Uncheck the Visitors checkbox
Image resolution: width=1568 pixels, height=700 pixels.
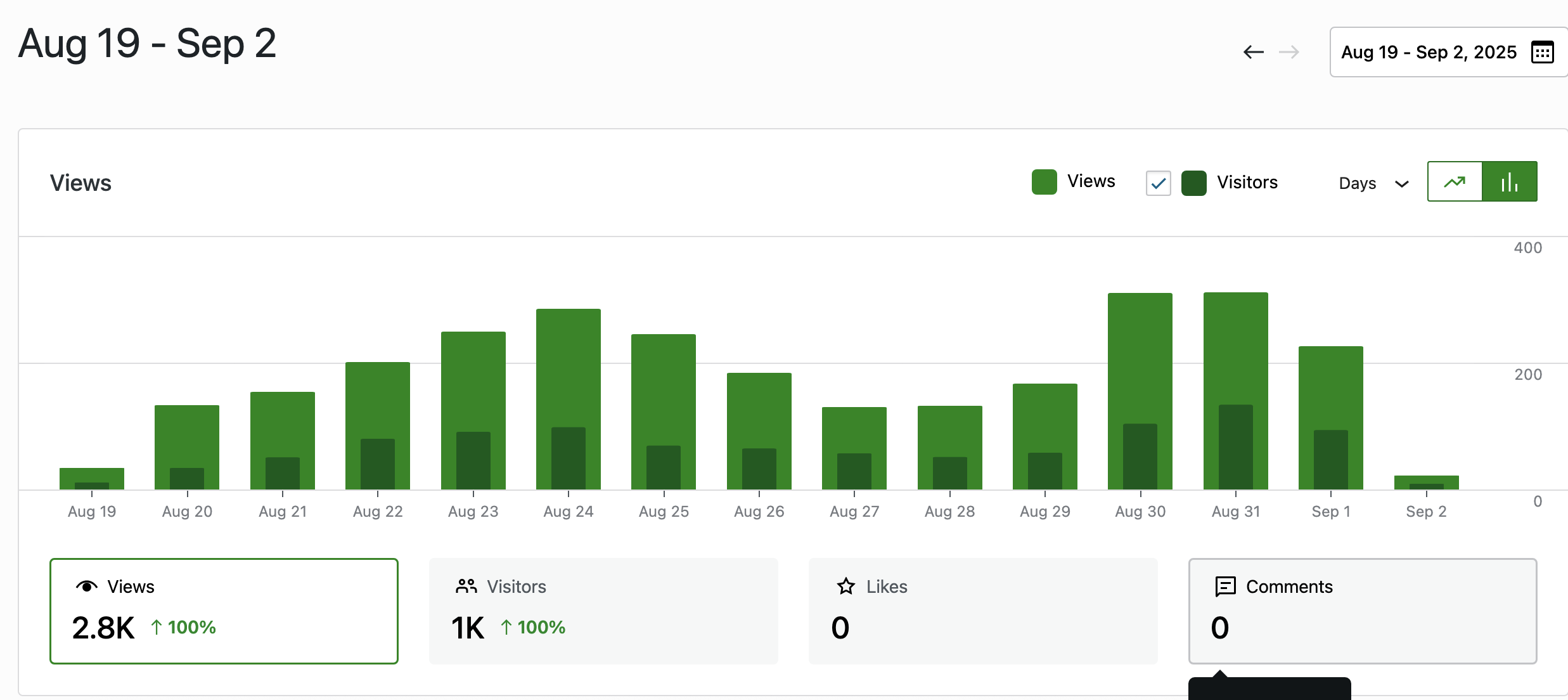coord(1158,183)
